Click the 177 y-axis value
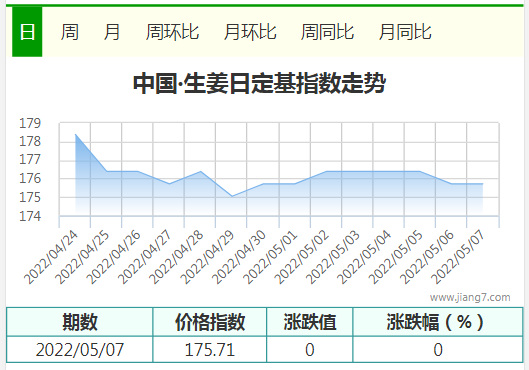 coord(30,160)
